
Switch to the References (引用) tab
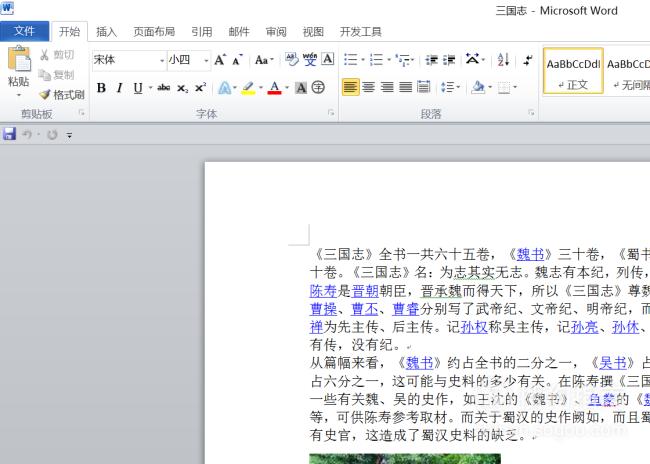click(x=201, y=32)
